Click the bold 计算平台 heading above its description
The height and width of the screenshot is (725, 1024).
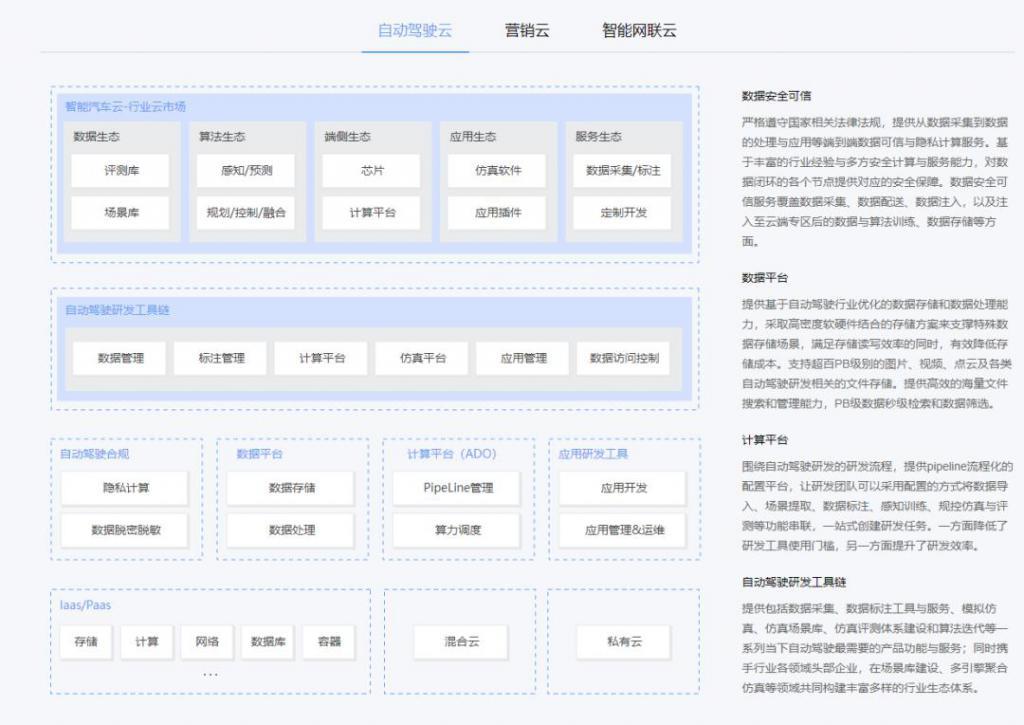(765, 440)
